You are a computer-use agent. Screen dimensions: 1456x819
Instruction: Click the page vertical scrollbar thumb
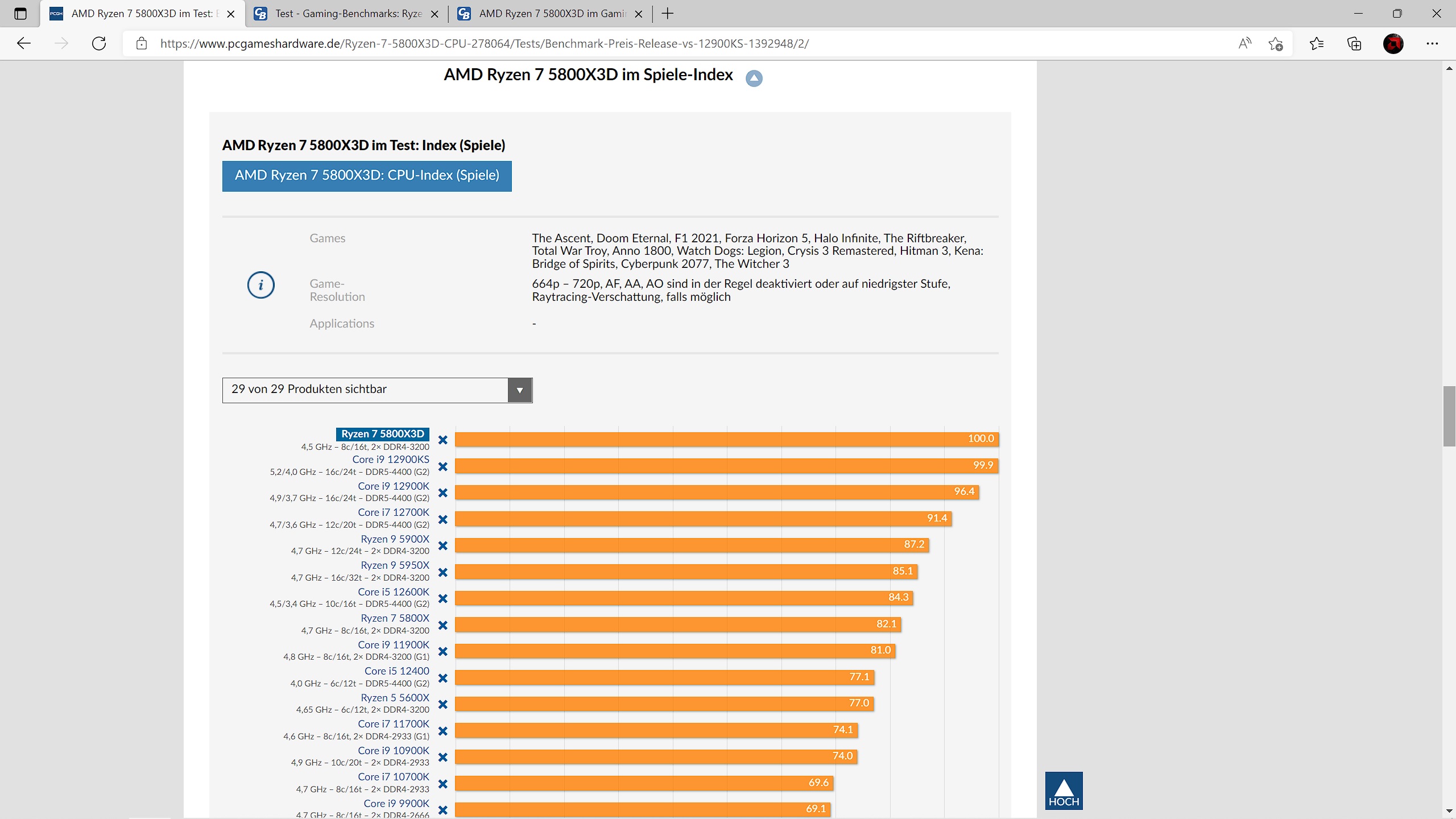point(1449,415)
